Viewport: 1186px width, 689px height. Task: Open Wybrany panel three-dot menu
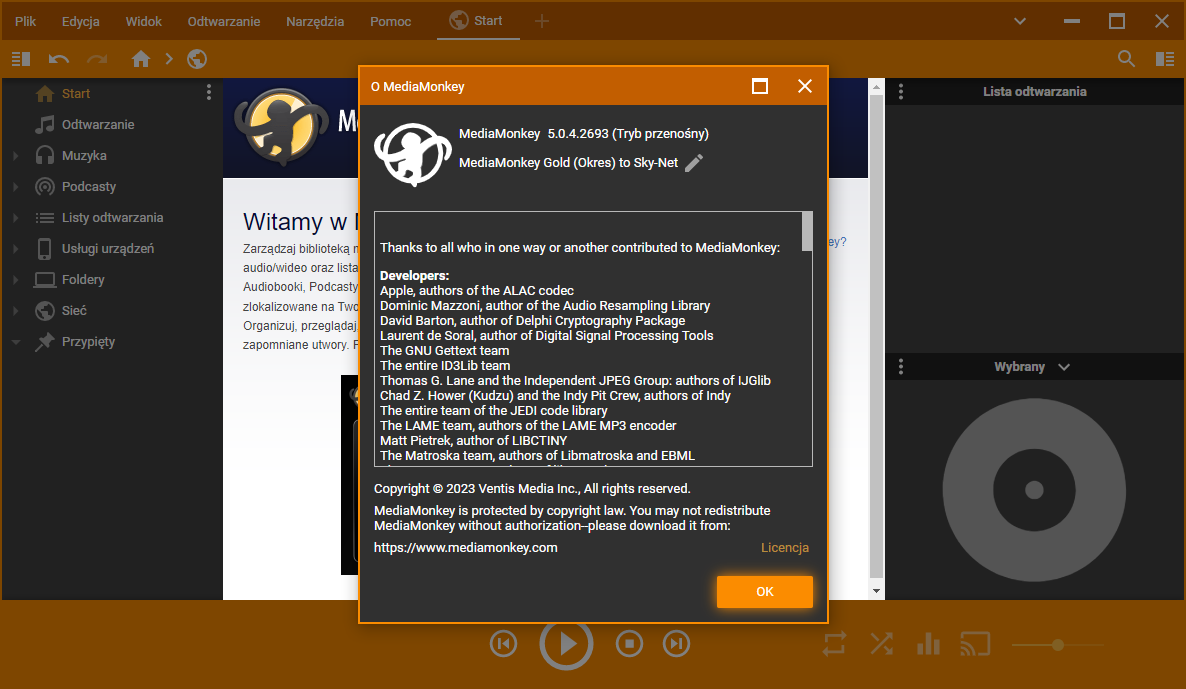click(x=901, y=367)
